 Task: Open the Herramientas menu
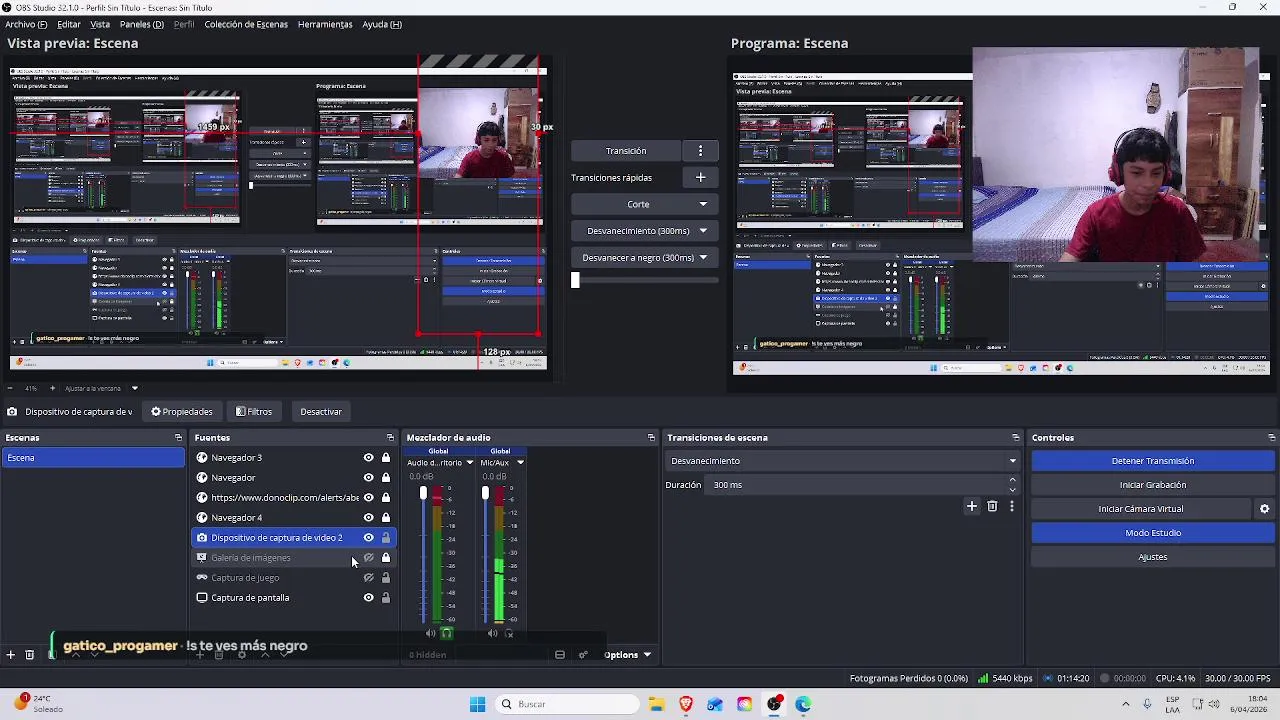pyautogui.click(x=325, y=24)
